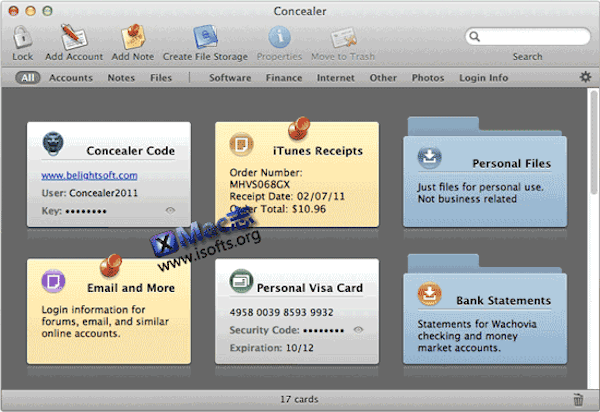
Task: Click the pushpin on iTunes Receipts note
Action: 299,128
